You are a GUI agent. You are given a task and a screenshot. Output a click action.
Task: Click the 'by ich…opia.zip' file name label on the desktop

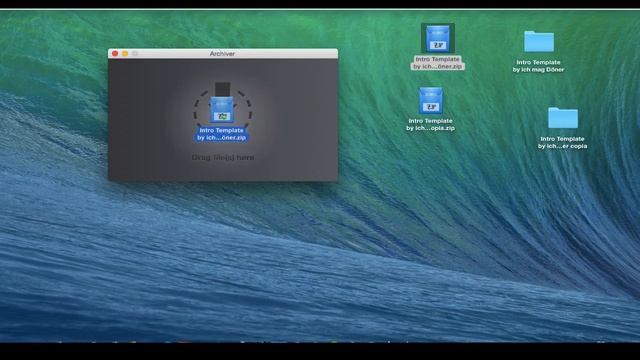click(x=431, y=128)
